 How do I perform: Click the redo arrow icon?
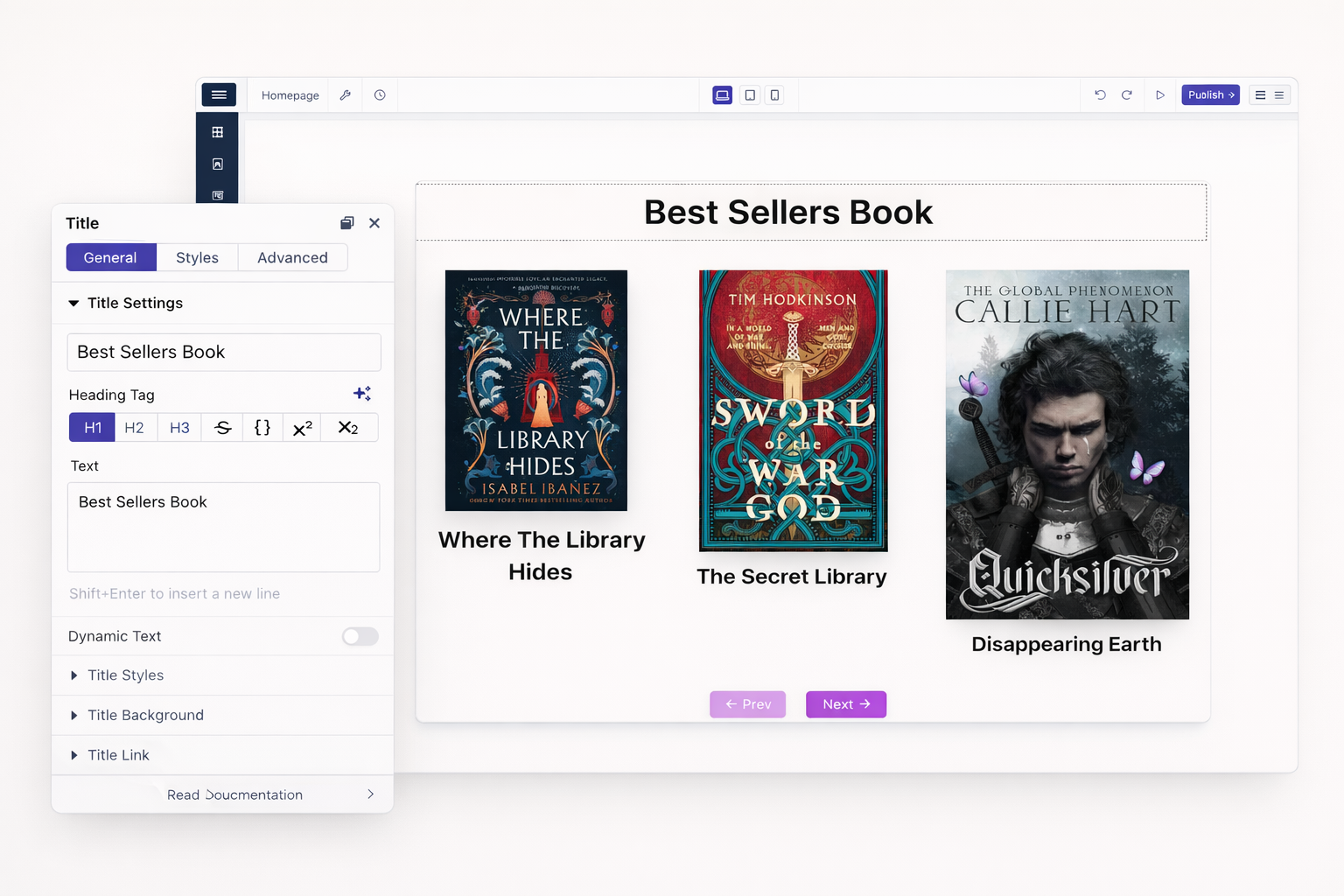click(x=1127, y=95)
